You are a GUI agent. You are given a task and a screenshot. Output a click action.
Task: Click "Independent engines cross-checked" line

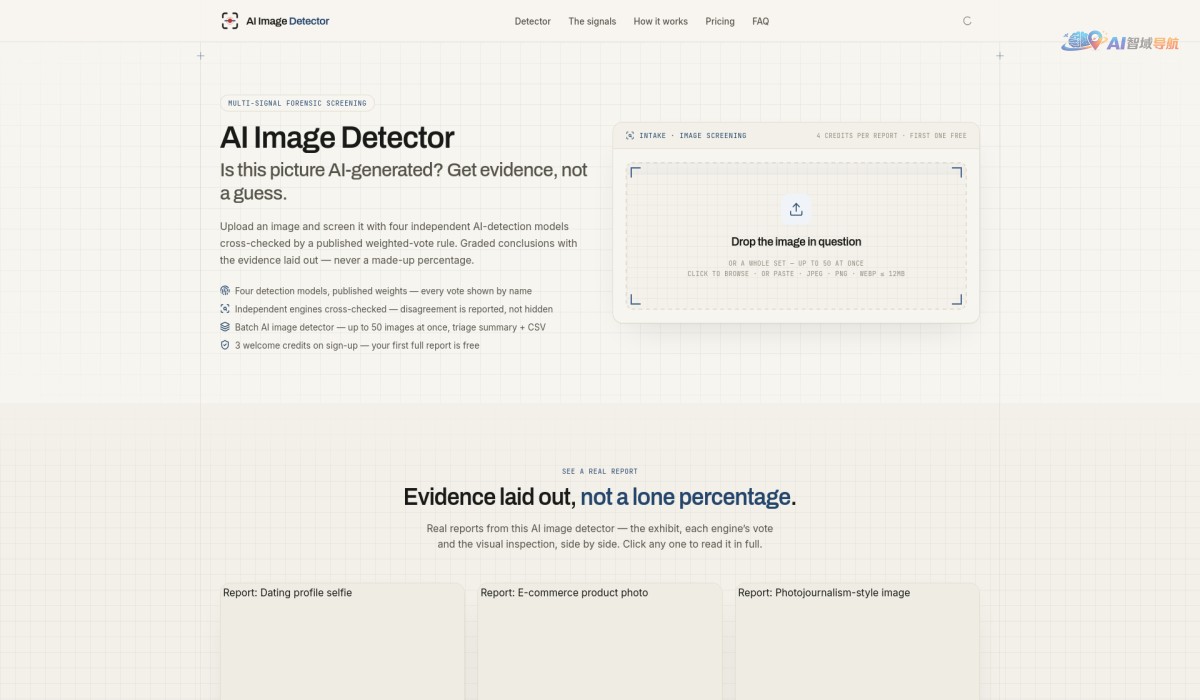[394, 309]
